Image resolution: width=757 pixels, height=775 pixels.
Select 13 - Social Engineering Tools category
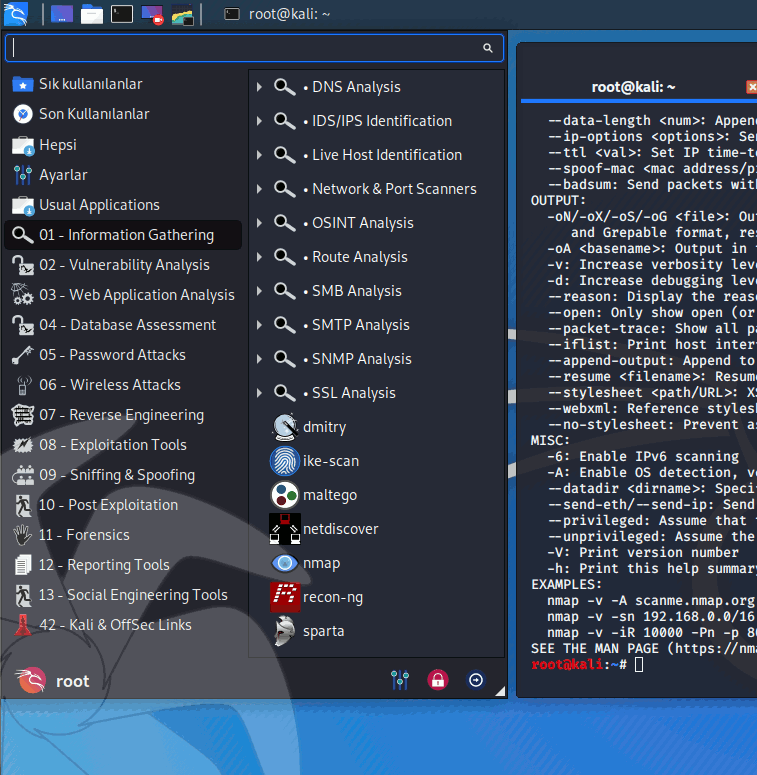[123, 595]
